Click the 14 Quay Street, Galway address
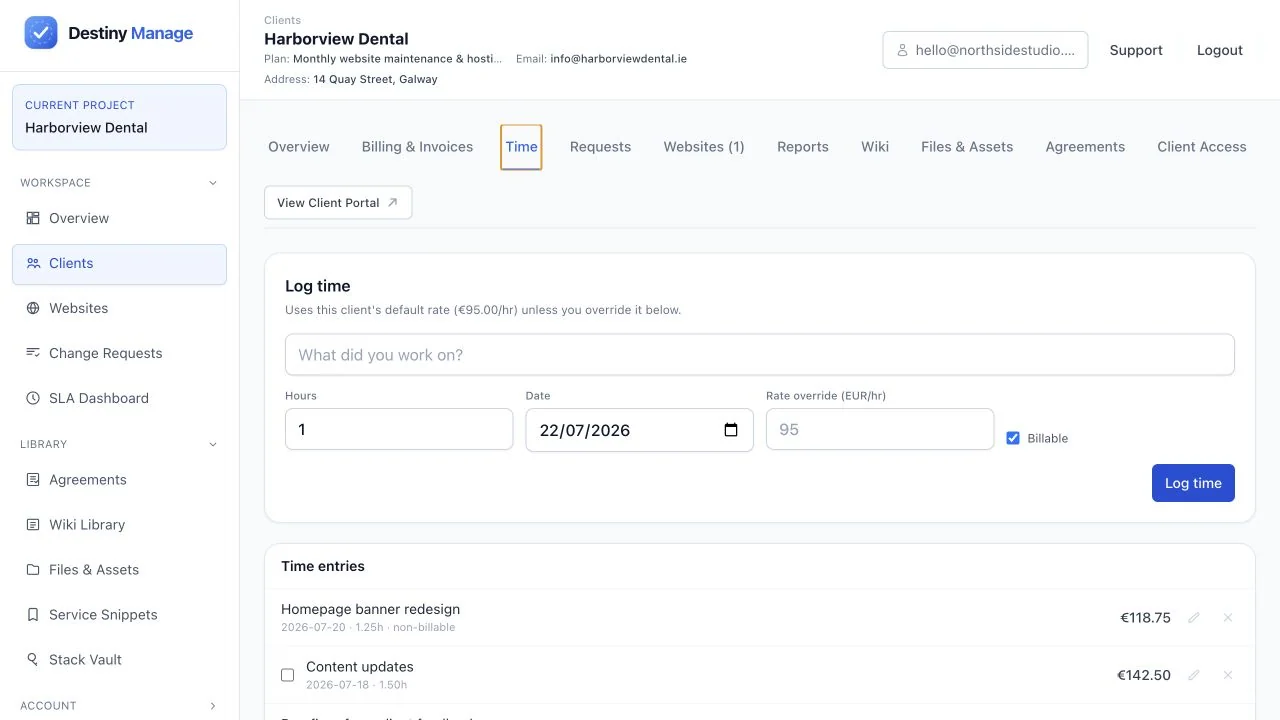Image resolution: width=1280 pixels, height=720 pixels. click(375, 79)
